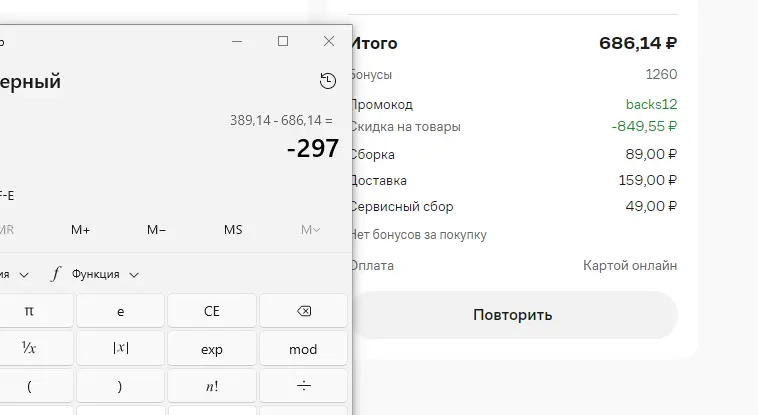This screenshot has width=758, height=415.
Task: Click the Сервисный сбор label
Action: point(402,207)
